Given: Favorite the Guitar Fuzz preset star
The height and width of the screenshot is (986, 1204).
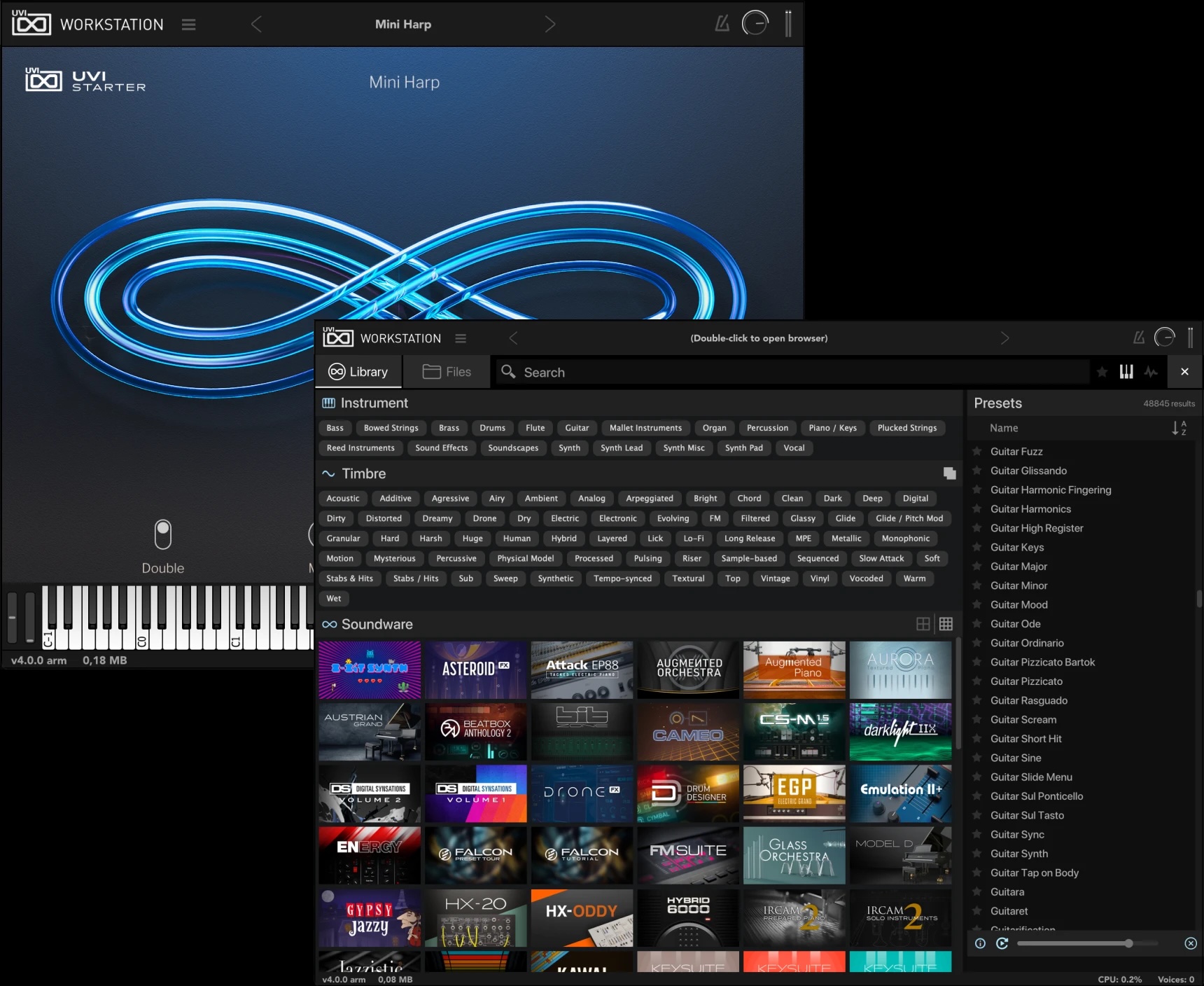Looking at the screenshot, I should point(976,451).
